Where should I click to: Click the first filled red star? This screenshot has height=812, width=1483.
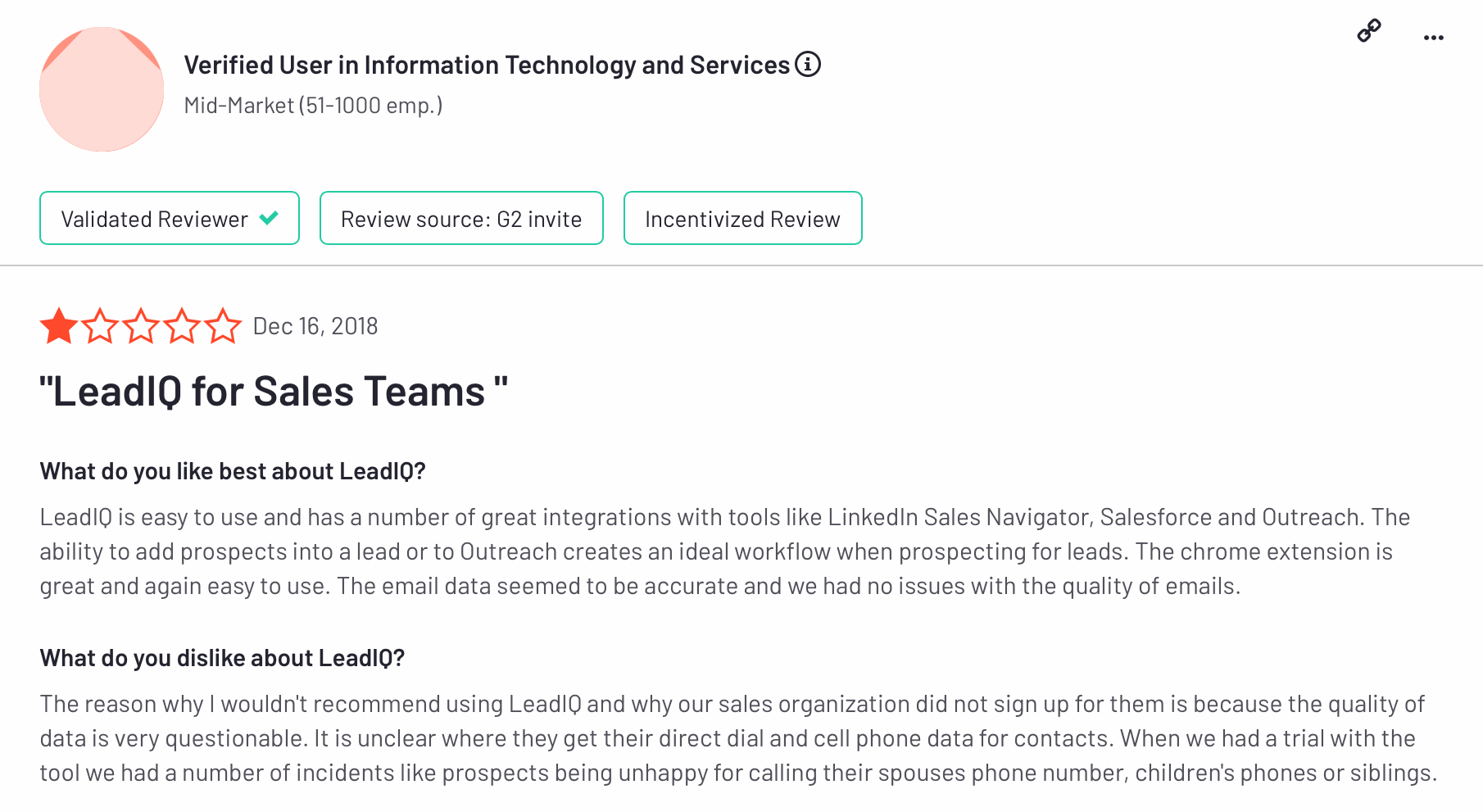tap(59, 326)
